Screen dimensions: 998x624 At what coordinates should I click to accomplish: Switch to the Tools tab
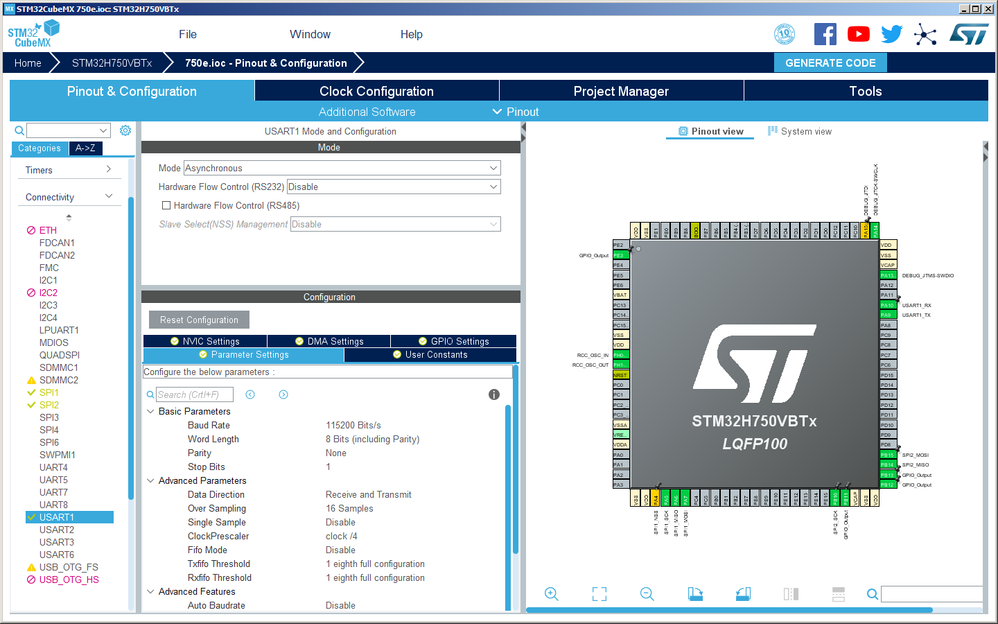tap(866, 91)
